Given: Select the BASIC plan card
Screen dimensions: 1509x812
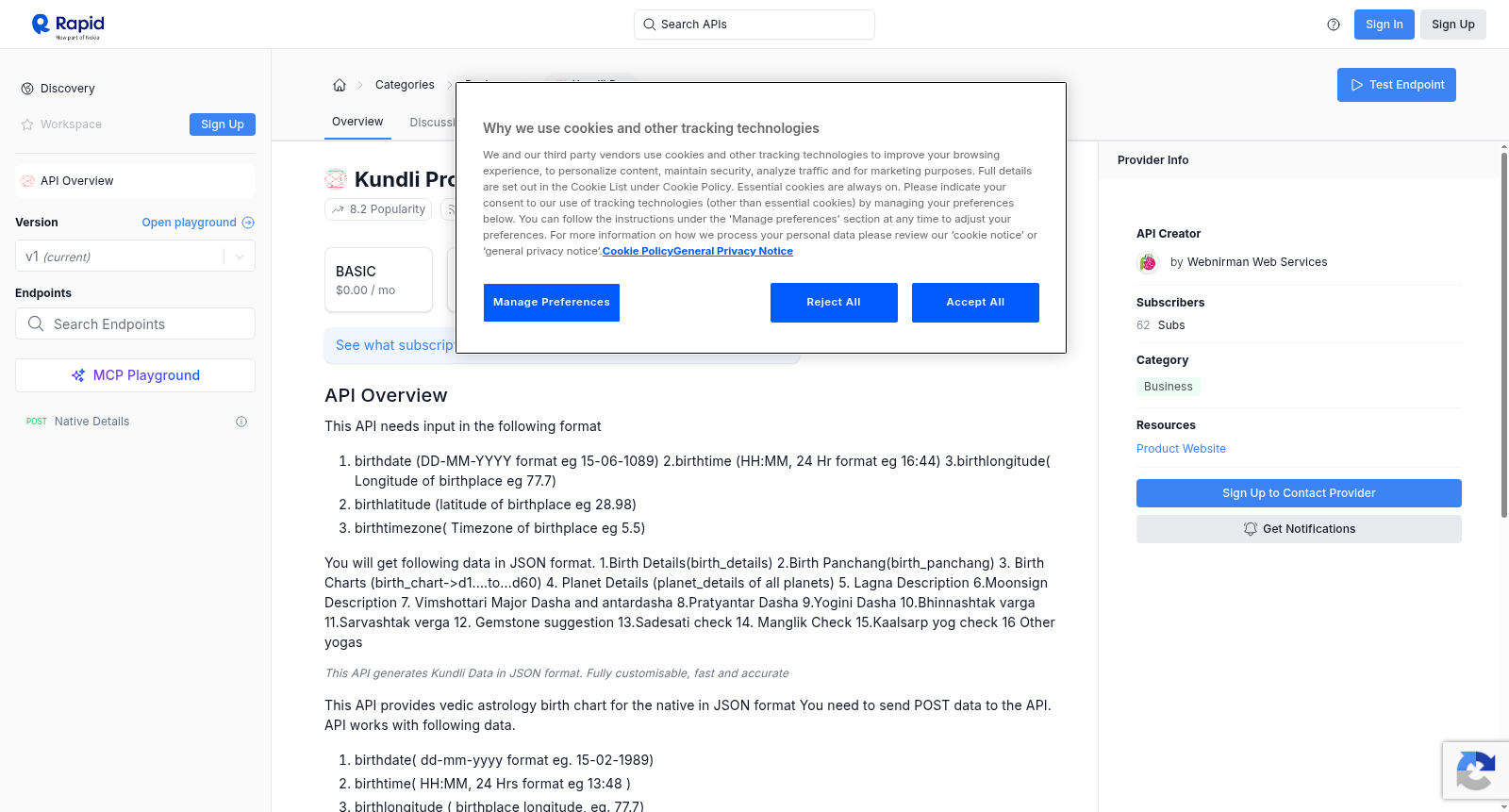Looking at the screenshot, I should pyautogui.click(x=378, y=280).
